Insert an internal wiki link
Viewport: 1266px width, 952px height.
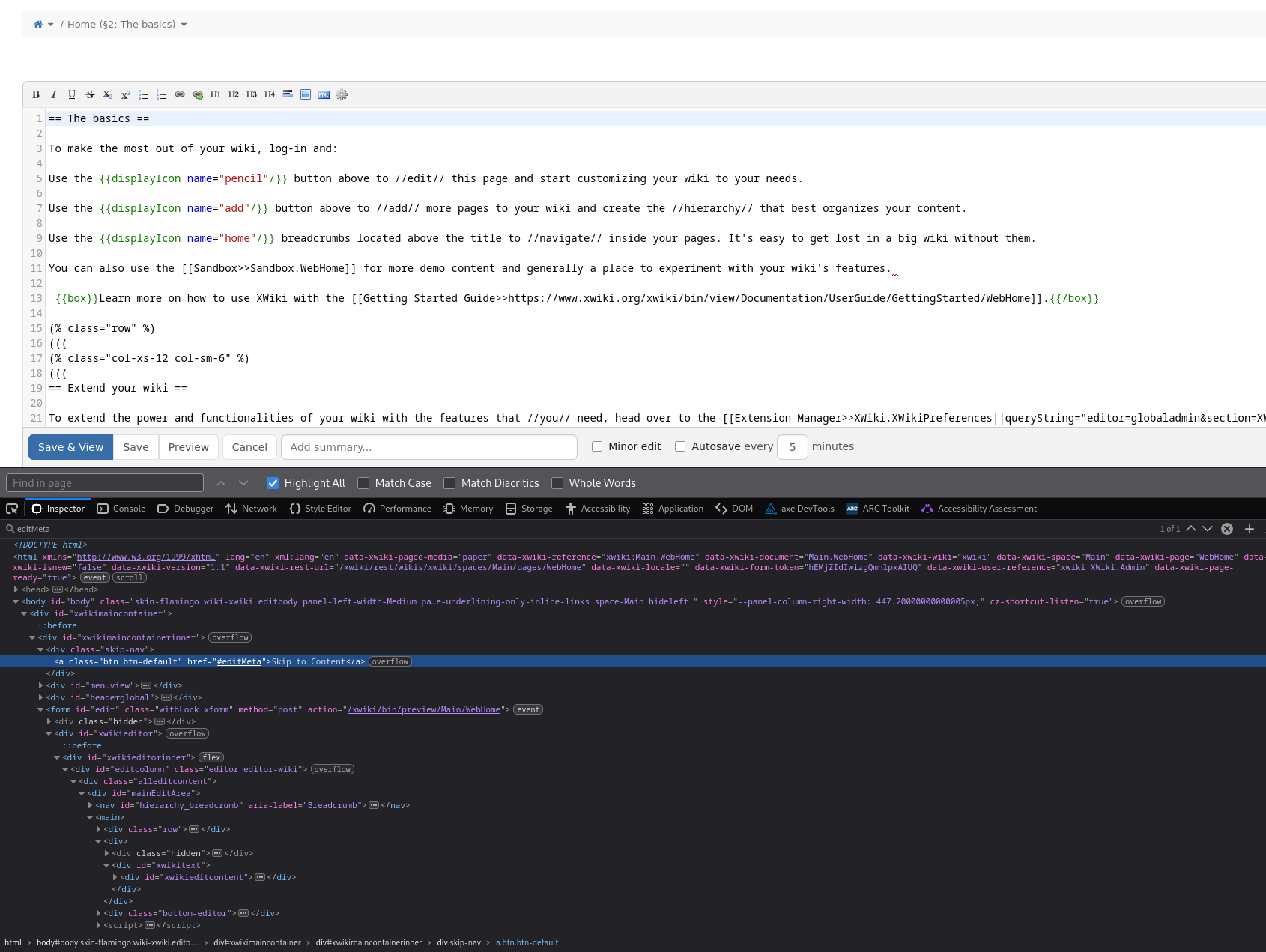coord(180,94)
